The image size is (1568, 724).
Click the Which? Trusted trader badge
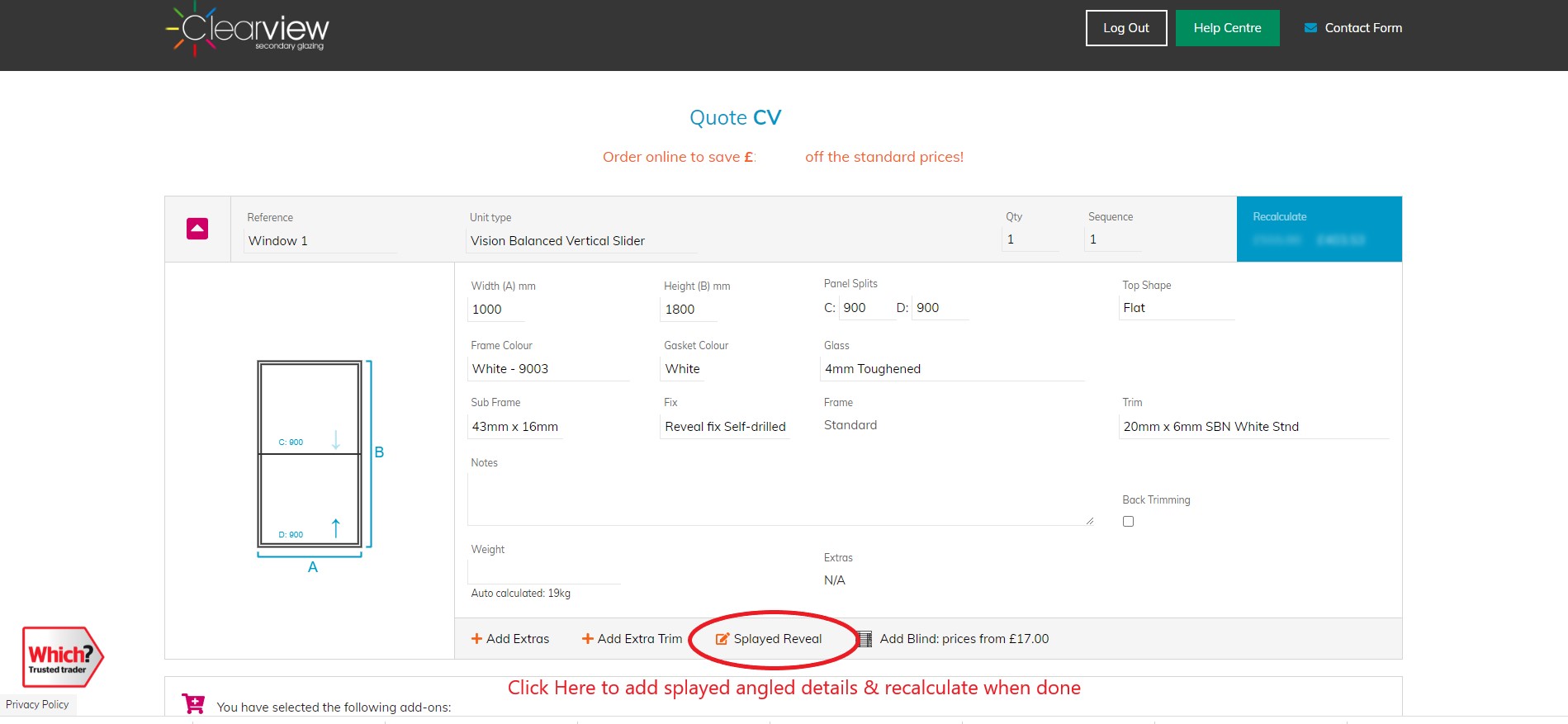tap(63, 657)
